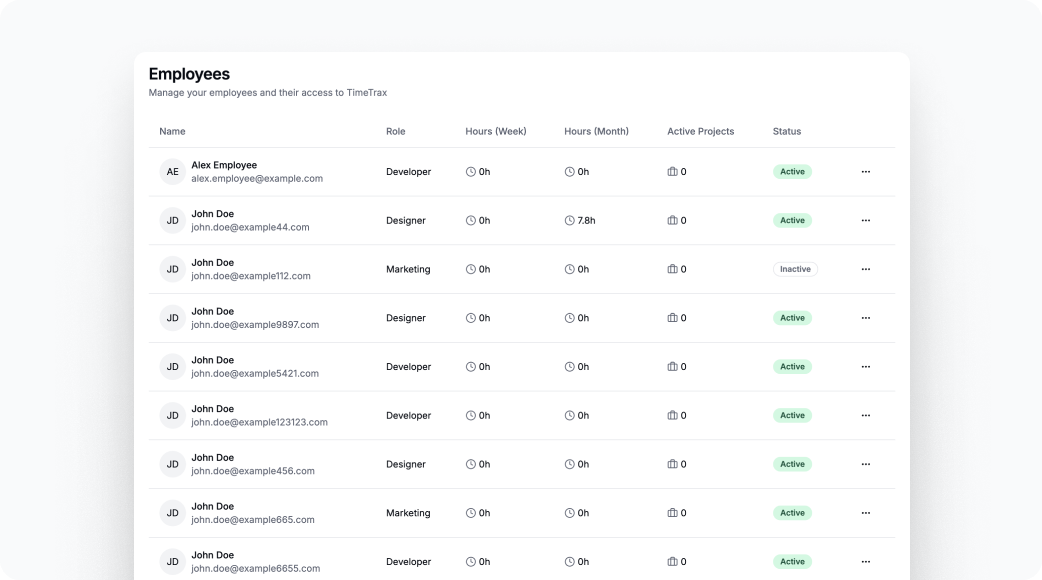1042x580 pixels.
Task: Click Active badge in john.doe@example44.com row
Action: 792,221
